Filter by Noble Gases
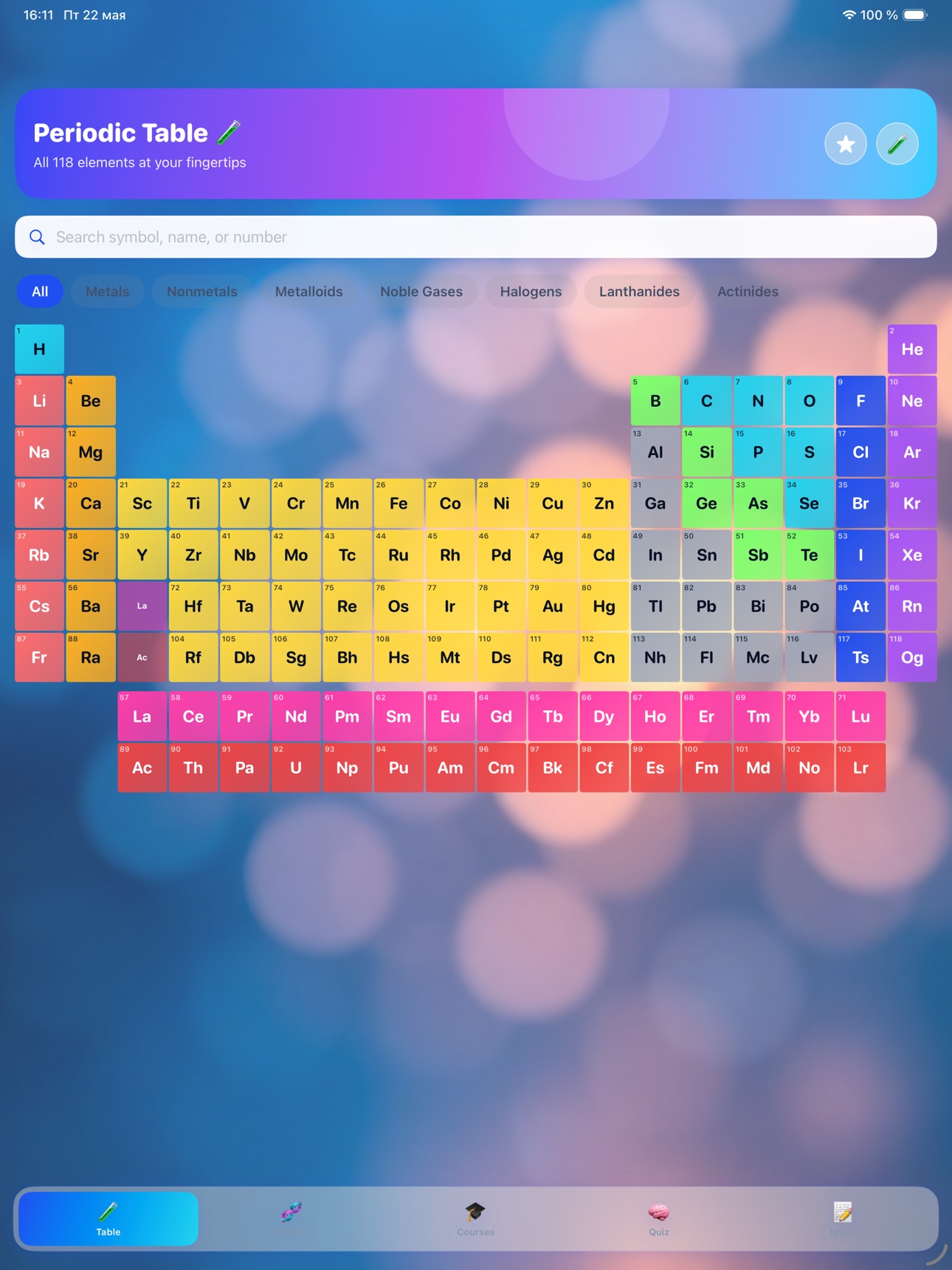952x1270 pixels. [x=421, y=292]
